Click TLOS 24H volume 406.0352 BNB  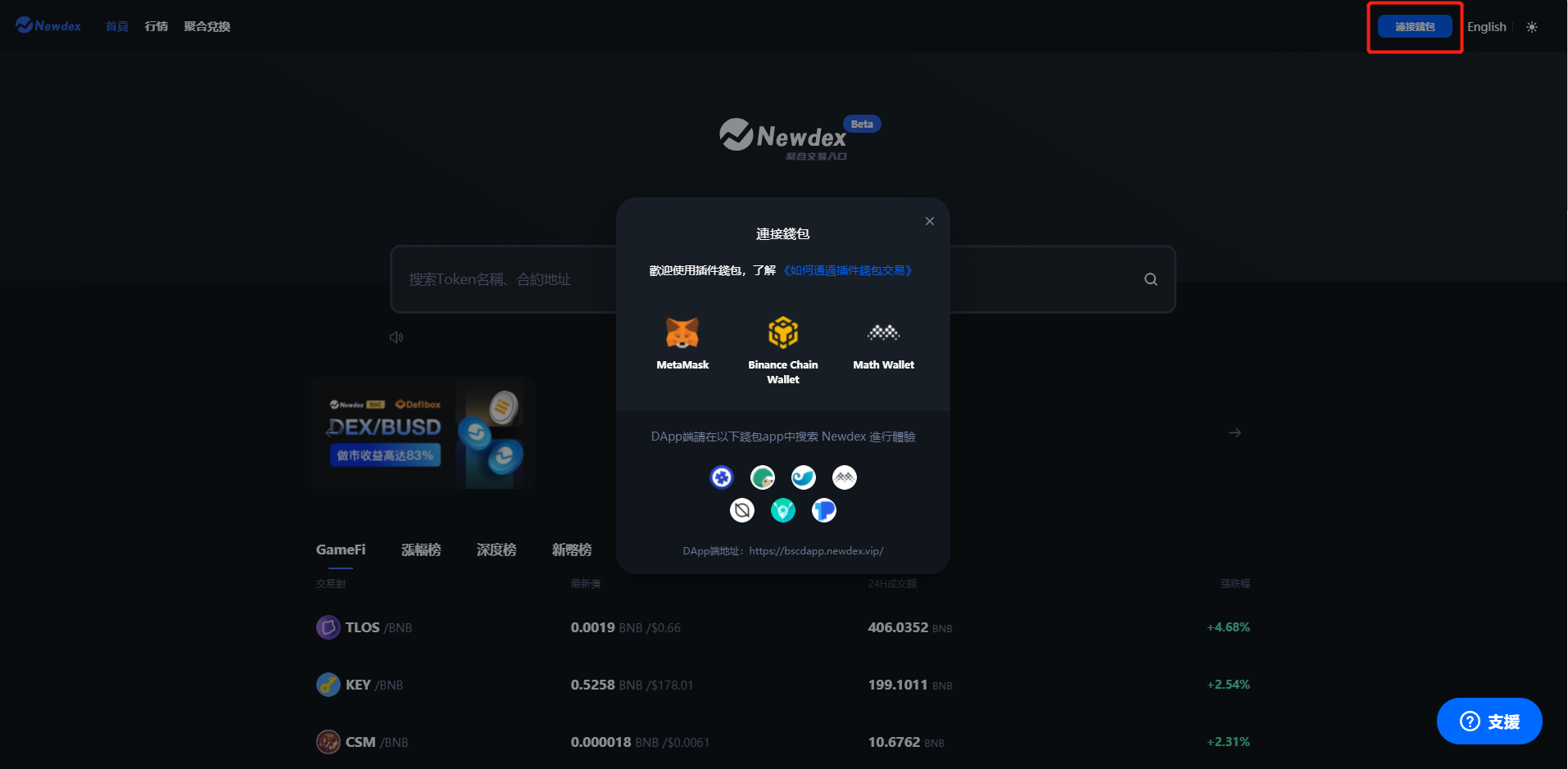910,627
